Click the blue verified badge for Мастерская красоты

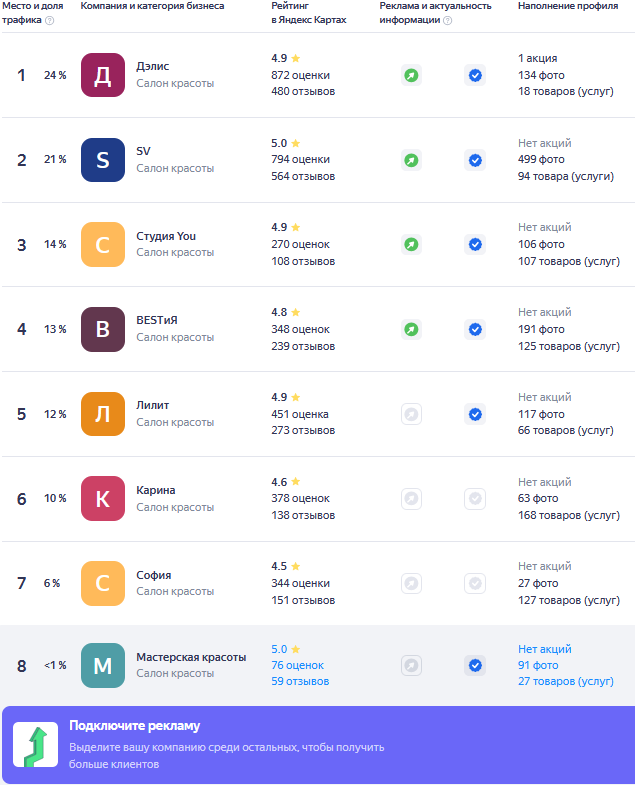pos(475,665)
